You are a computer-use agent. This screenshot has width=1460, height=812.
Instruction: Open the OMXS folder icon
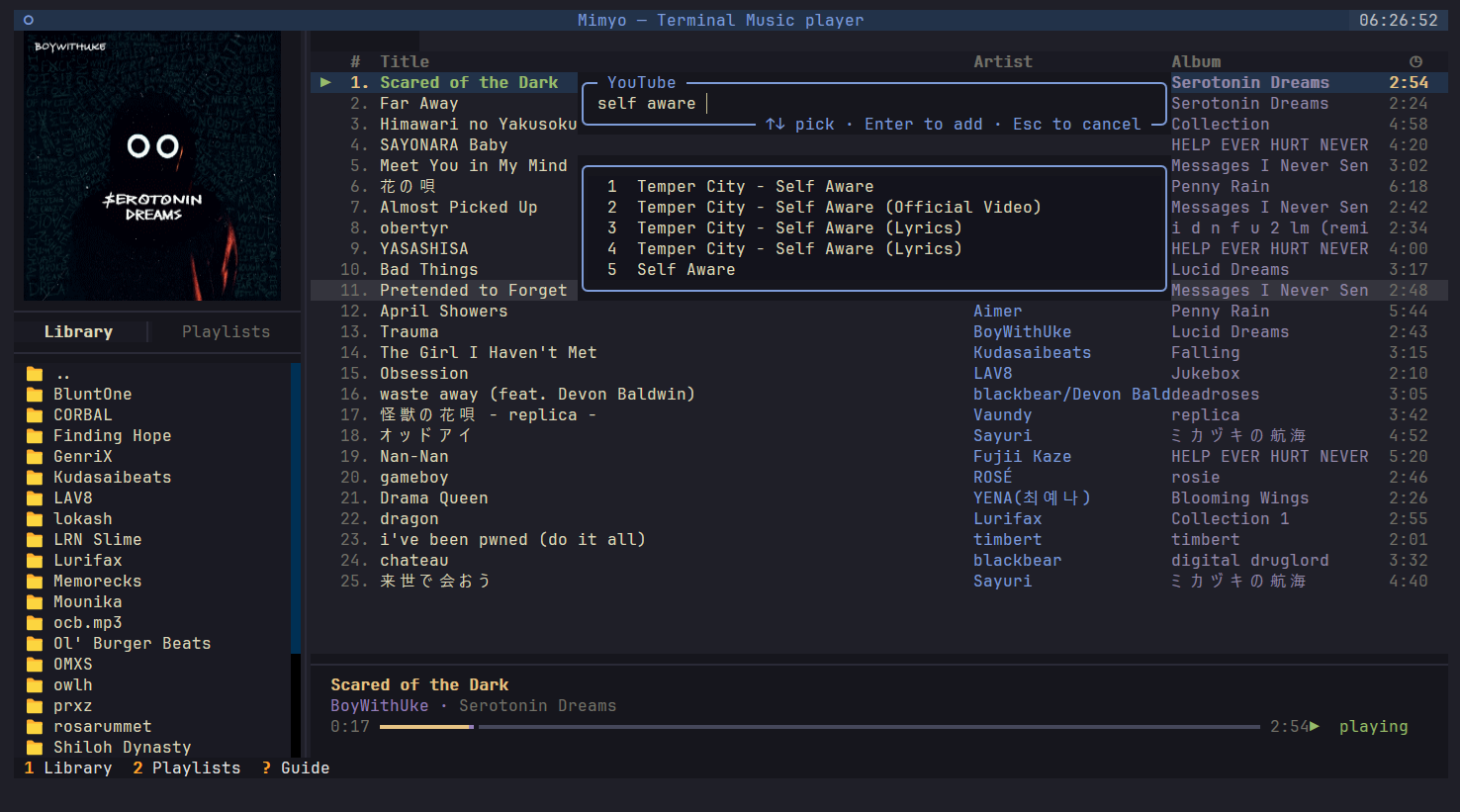(x=35, y=665)
